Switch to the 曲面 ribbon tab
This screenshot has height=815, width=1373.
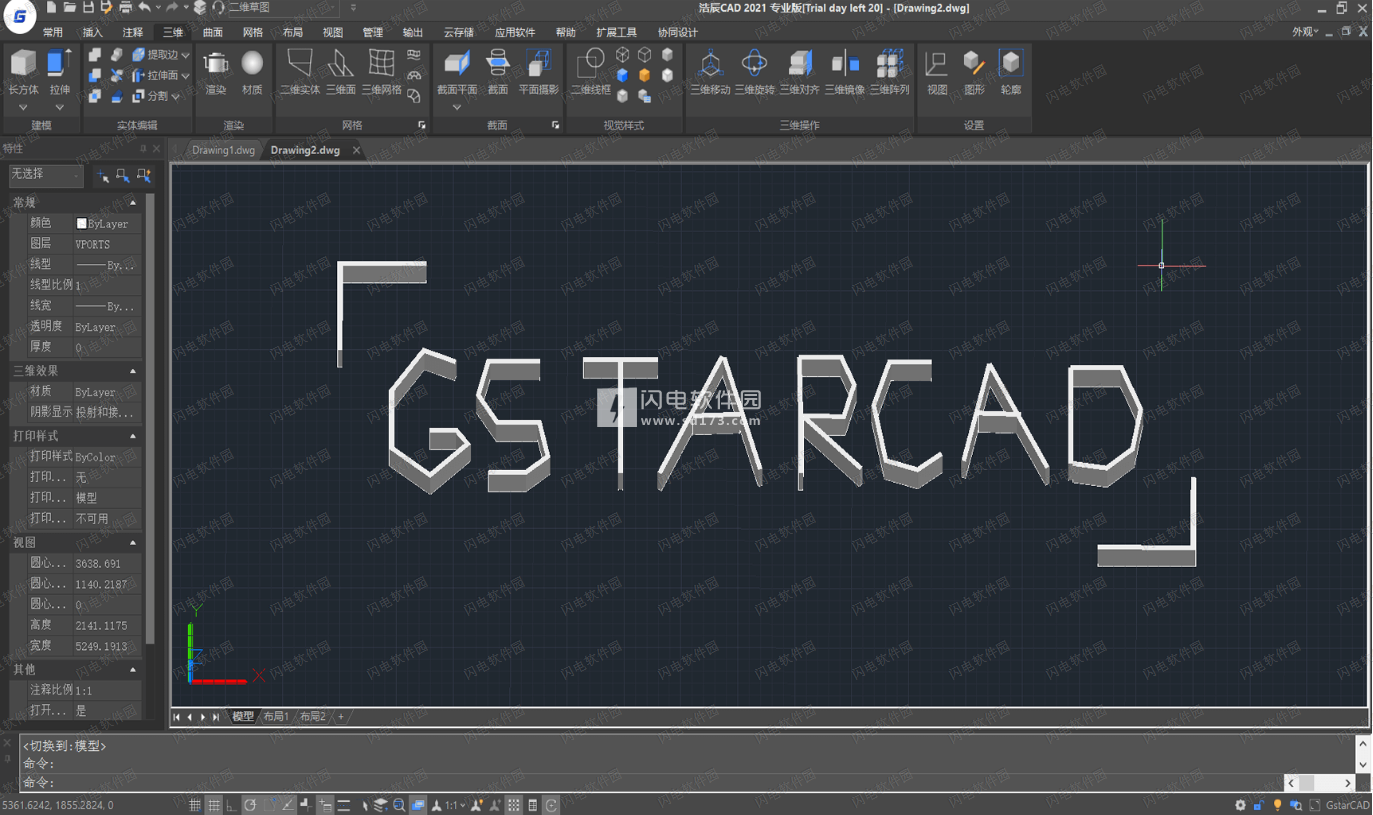point(213,32)
